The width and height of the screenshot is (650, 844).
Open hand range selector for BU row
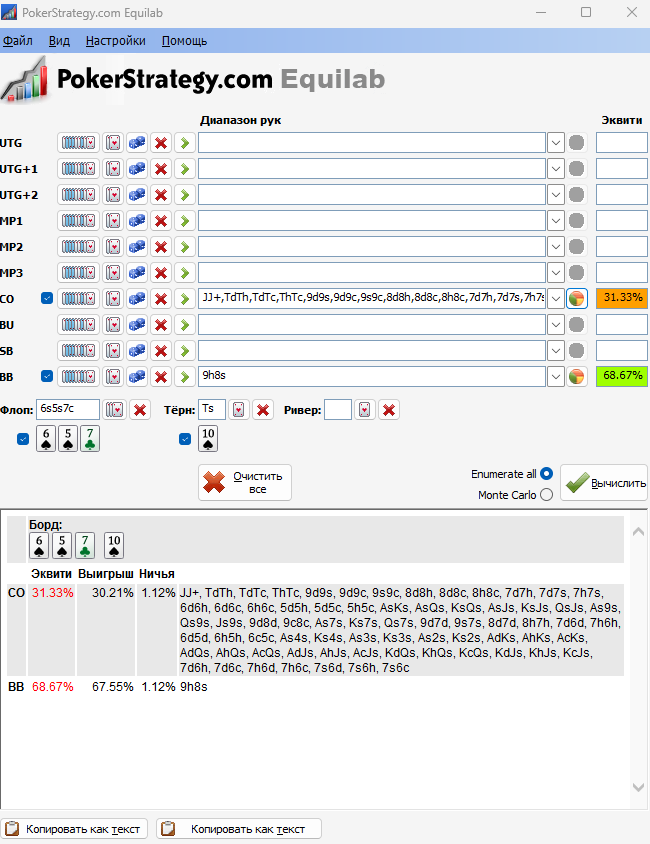coord(79,325)
